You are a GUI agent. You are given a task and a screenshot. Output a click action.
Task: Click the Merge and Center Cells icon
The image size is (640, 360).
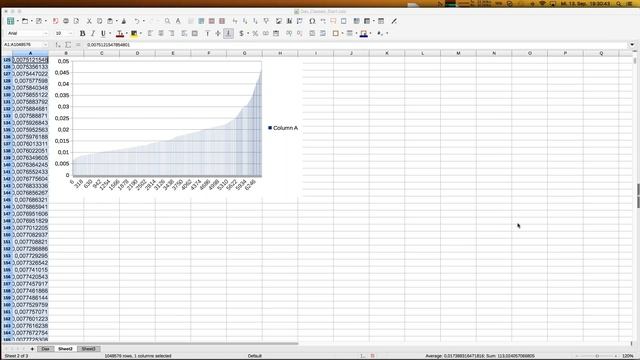[x=195, y=33]
